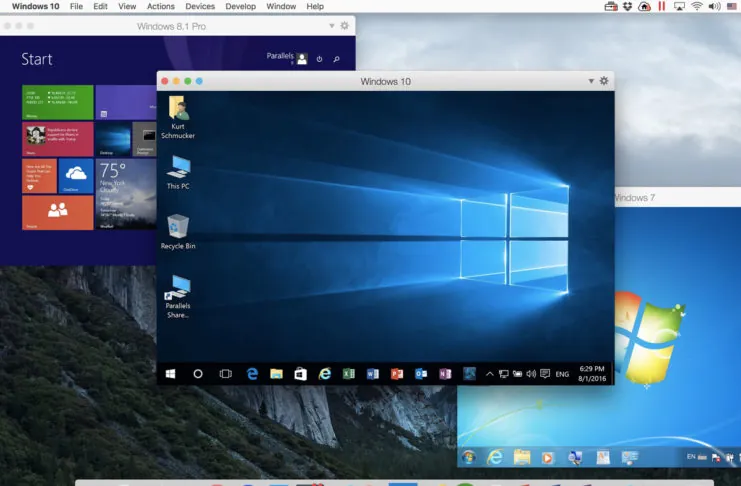Select the This PC desktop icon
The height and width of the screenshot is (486, 741).
pos(178,172)
